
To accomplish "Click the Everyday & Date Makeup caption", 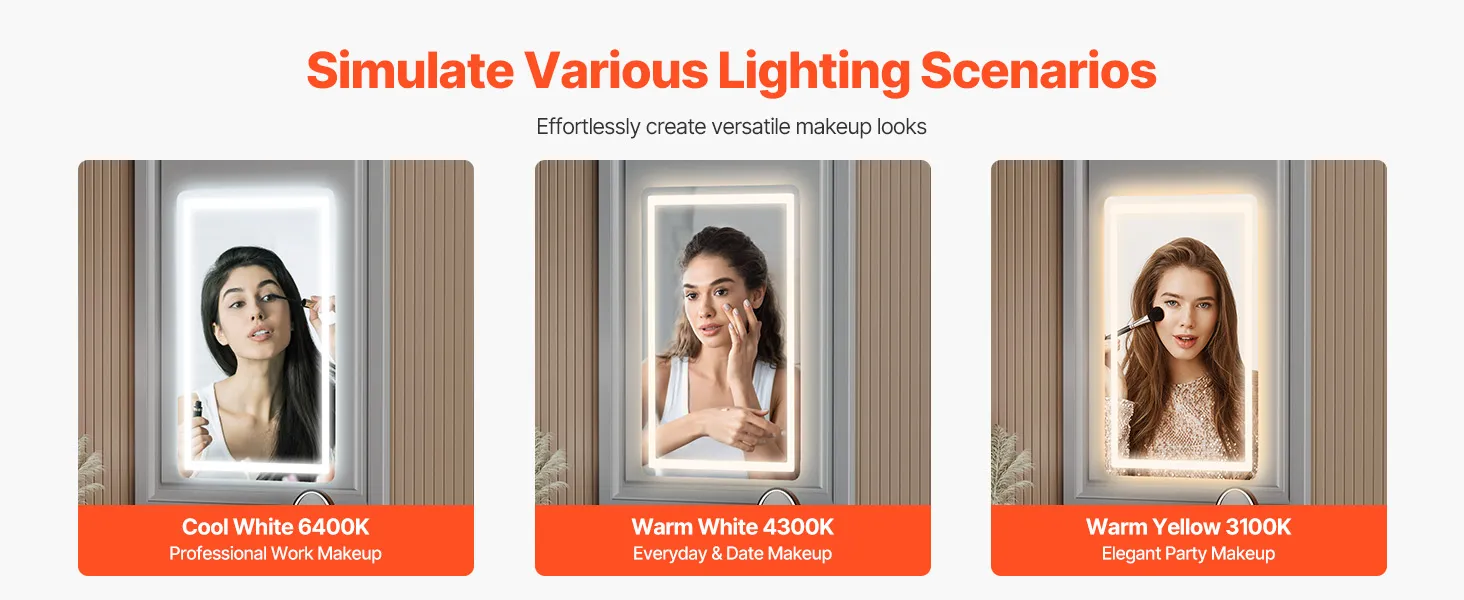I will coord(733,553).
